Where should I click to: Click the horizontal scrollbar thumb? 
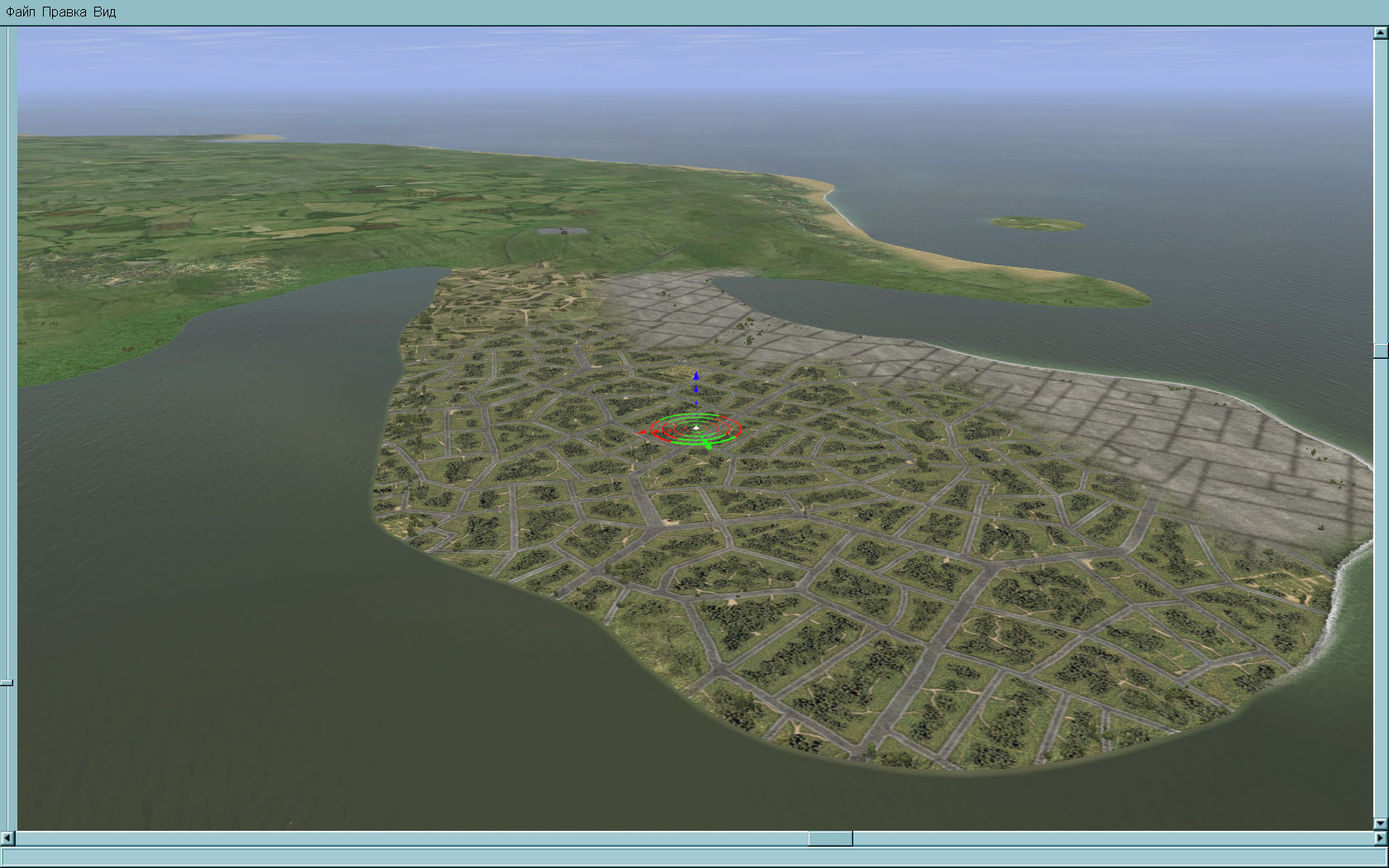[x=830, y=838]
